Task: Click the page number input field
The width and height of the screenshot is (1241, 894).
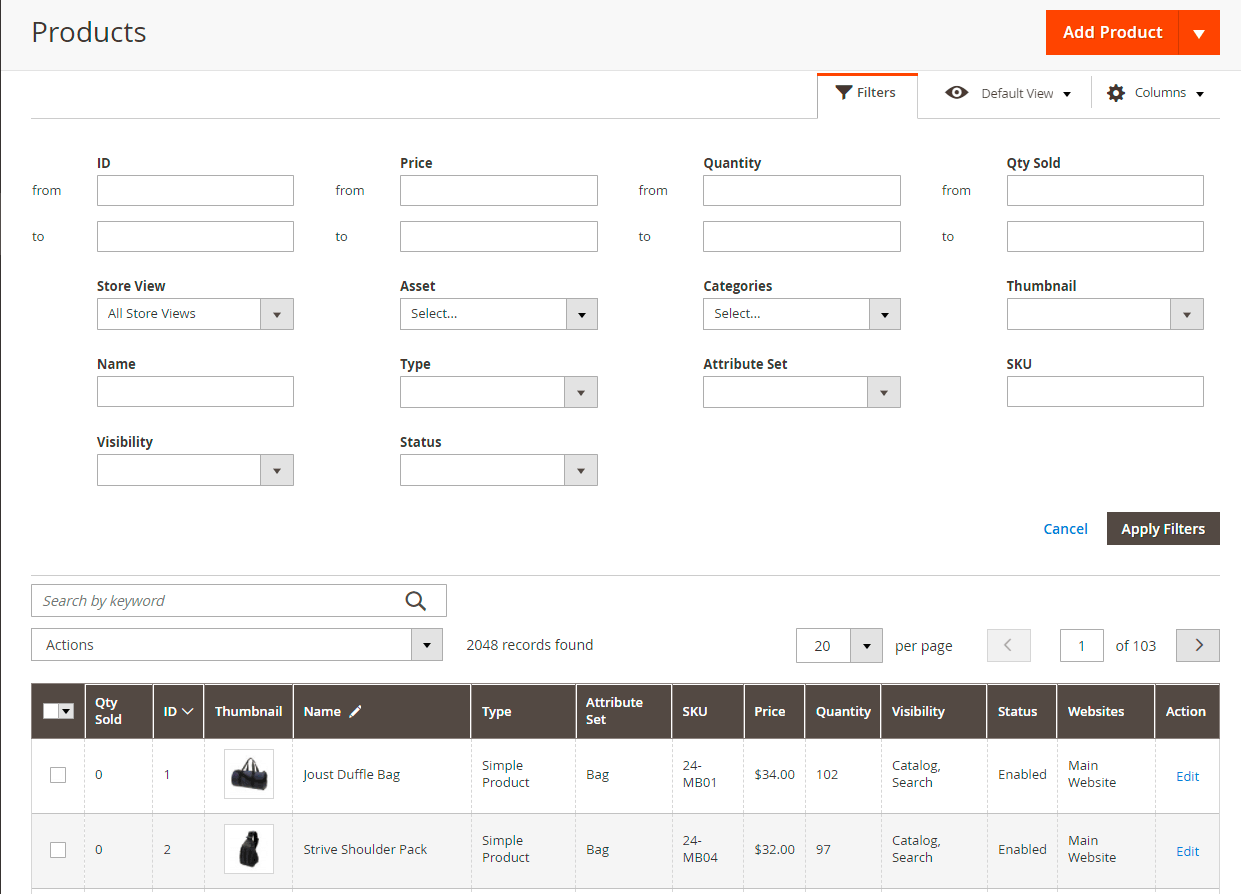Action: pos(1081,645)
